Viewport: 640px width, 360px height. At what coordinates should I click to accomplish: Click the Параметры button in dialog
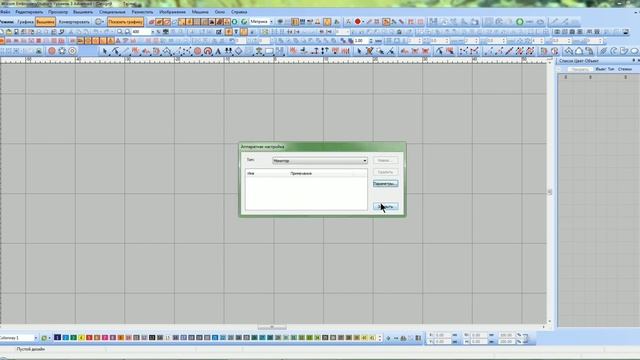[385, 184]
